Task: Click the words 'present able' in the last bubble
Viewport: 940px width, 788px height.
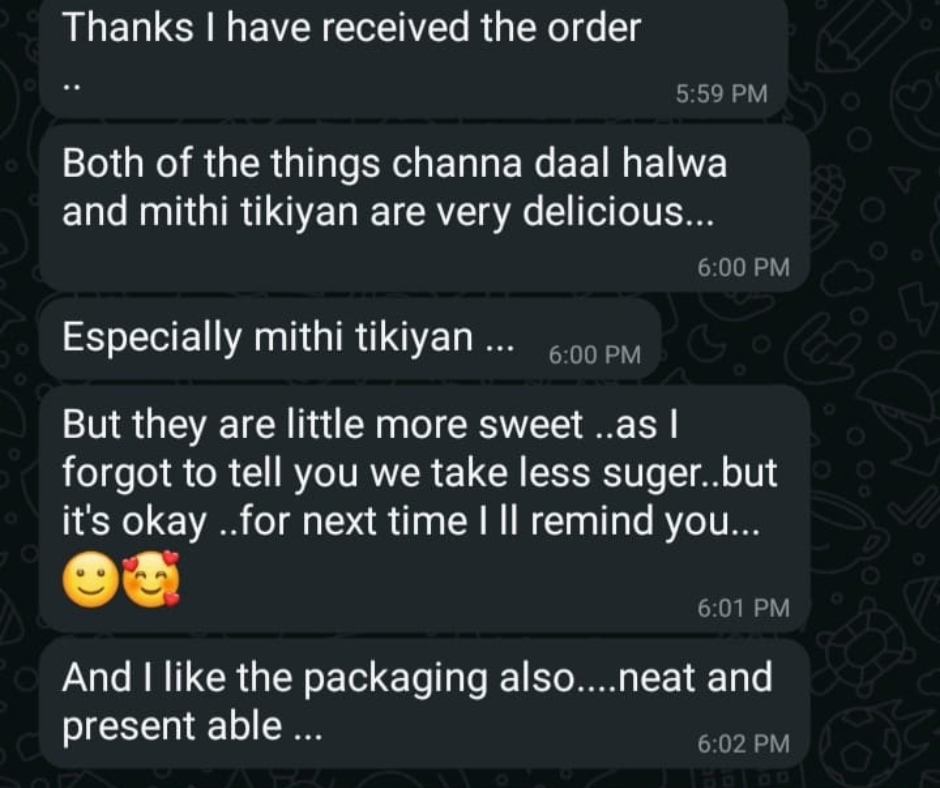Action: coord(172,727)
